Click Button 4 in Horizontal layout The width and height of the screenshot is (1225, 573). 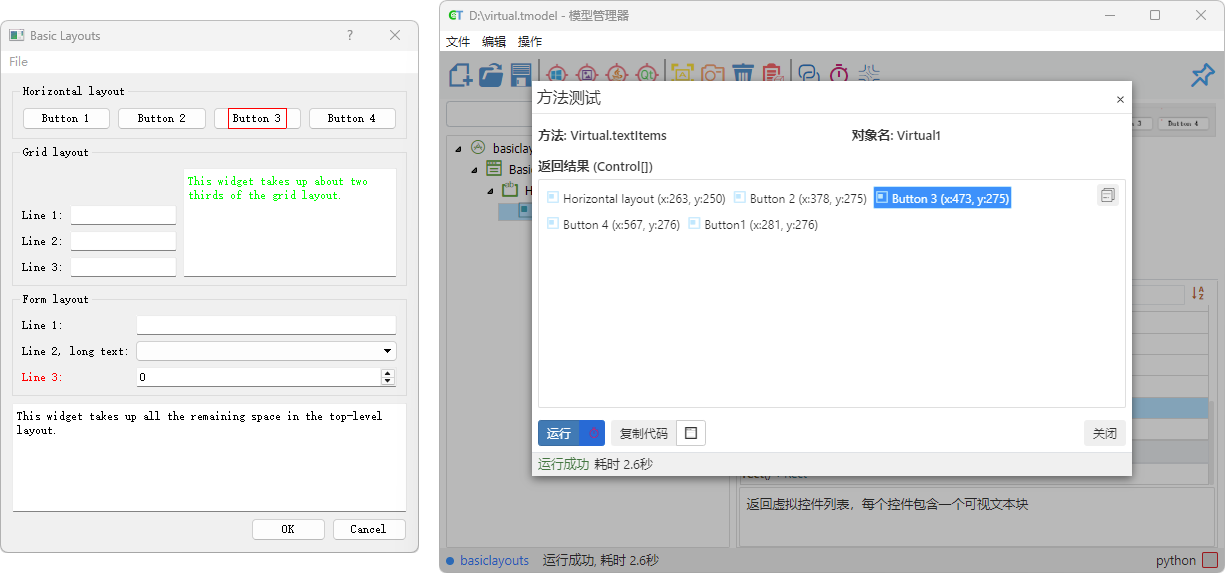[x=352, y=118]
